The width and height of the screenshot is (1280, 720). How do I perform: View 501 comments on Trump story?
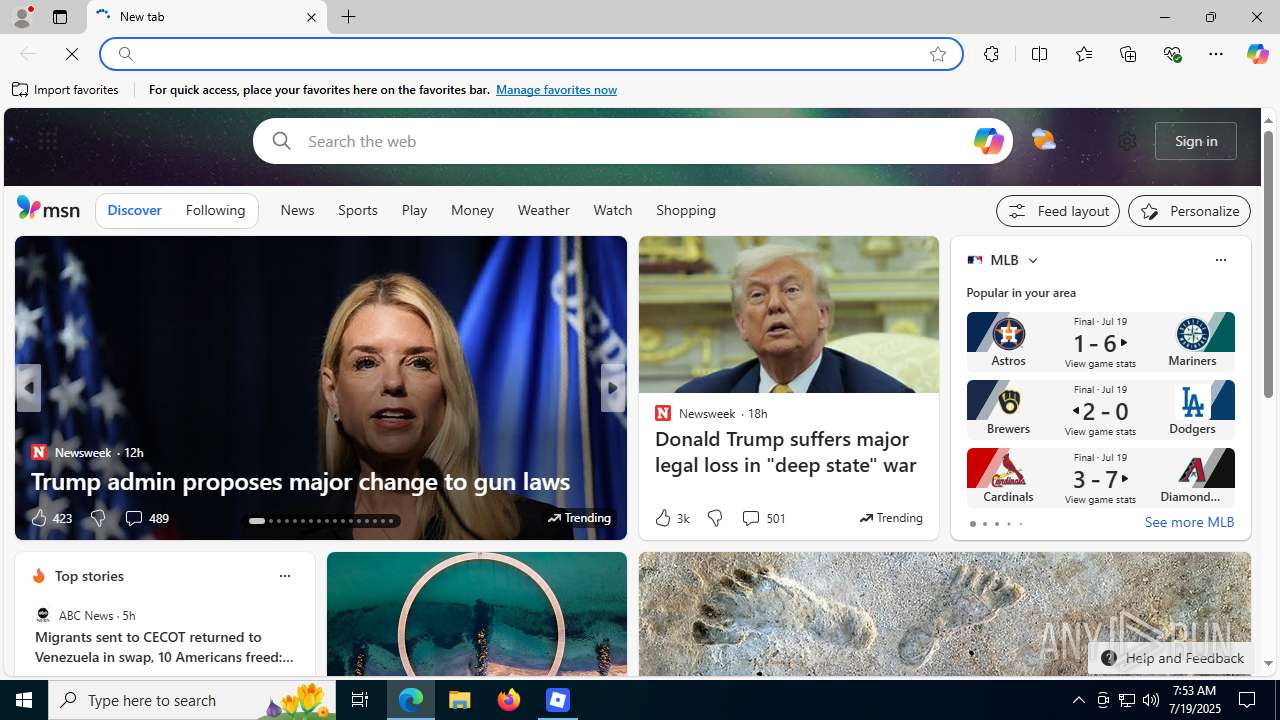[x=763, y=518]
